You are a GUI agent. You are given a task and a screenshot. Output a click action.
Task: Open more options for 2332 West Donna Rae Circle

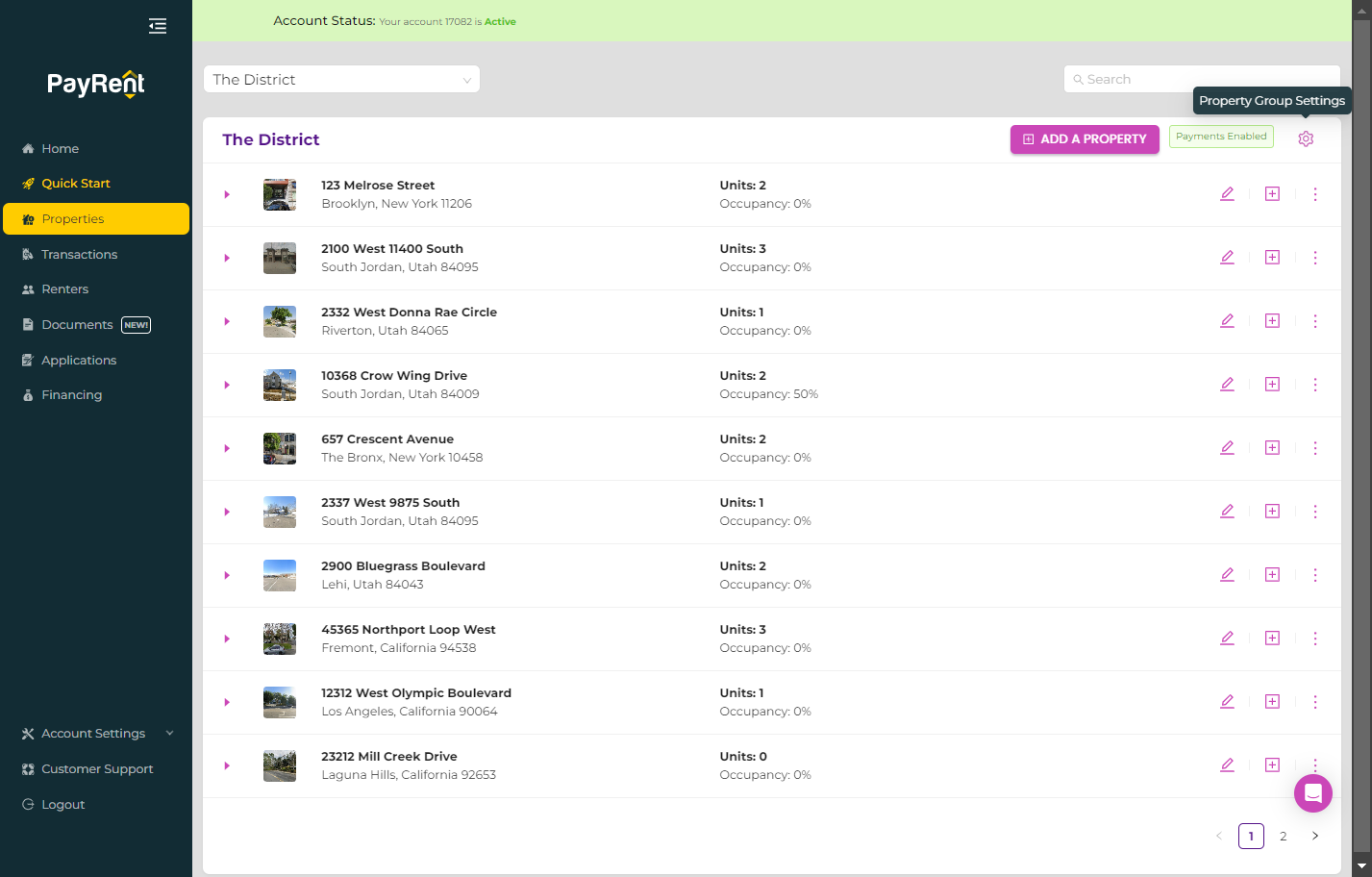click(x=1315, y=321)
